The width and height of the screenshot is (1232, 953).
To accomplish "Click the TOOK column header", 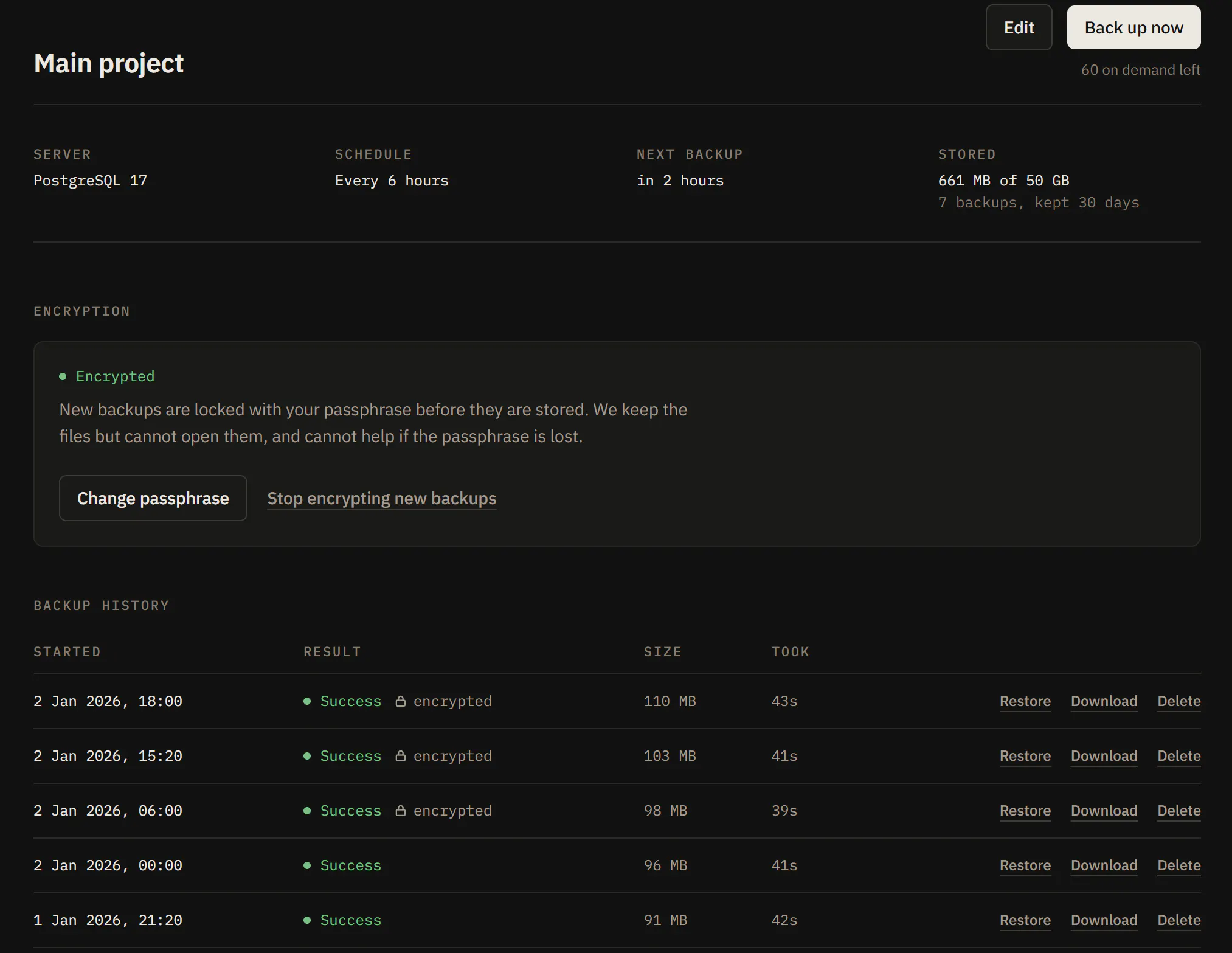I will [x=790, y=652].
